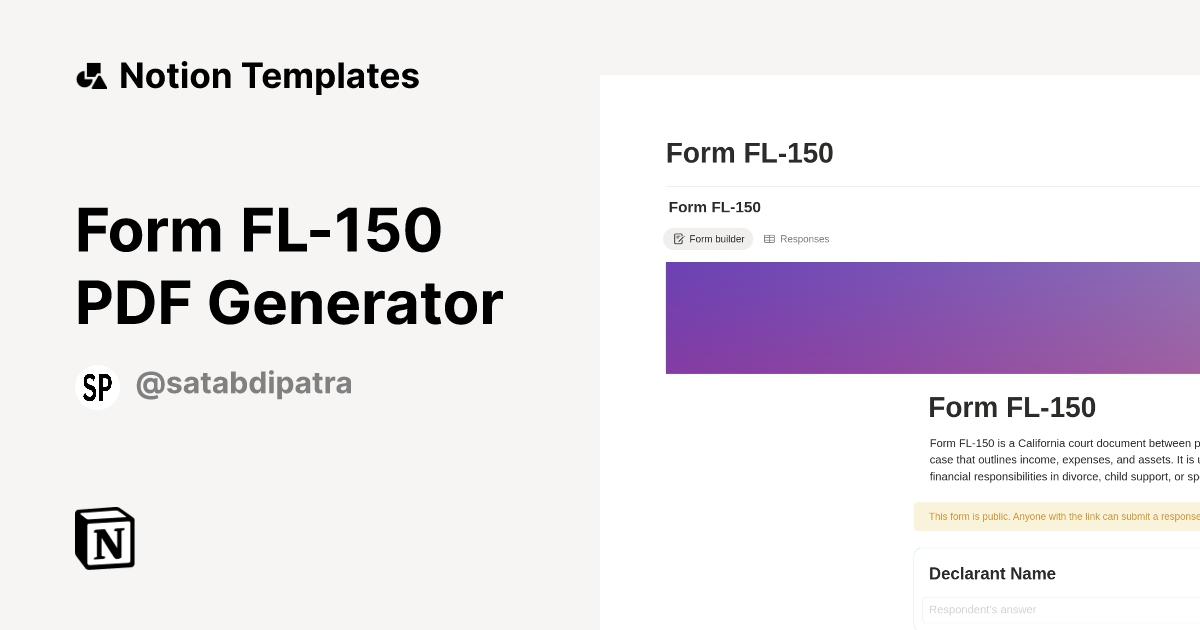Image resolution: width=1200 pixels, height=630 pixels.
Task: Click the Notion Templates heading text
Action: 269,76
